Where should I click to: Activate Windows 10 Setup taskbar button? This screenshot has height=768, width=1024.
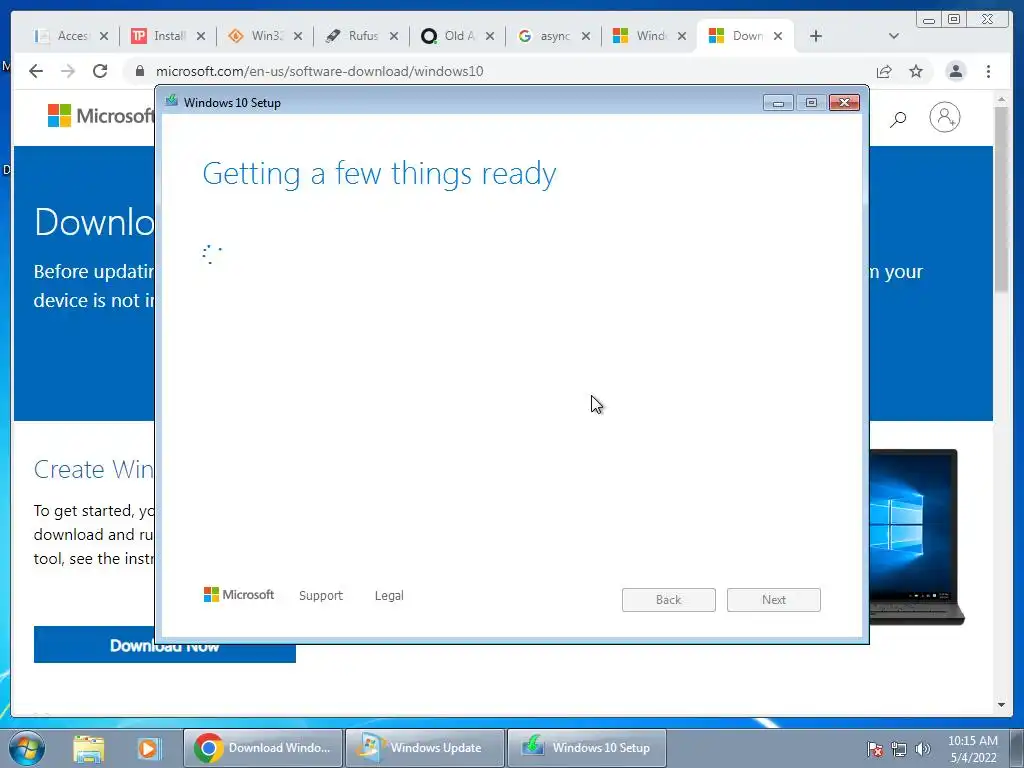(x=586, y=748)
